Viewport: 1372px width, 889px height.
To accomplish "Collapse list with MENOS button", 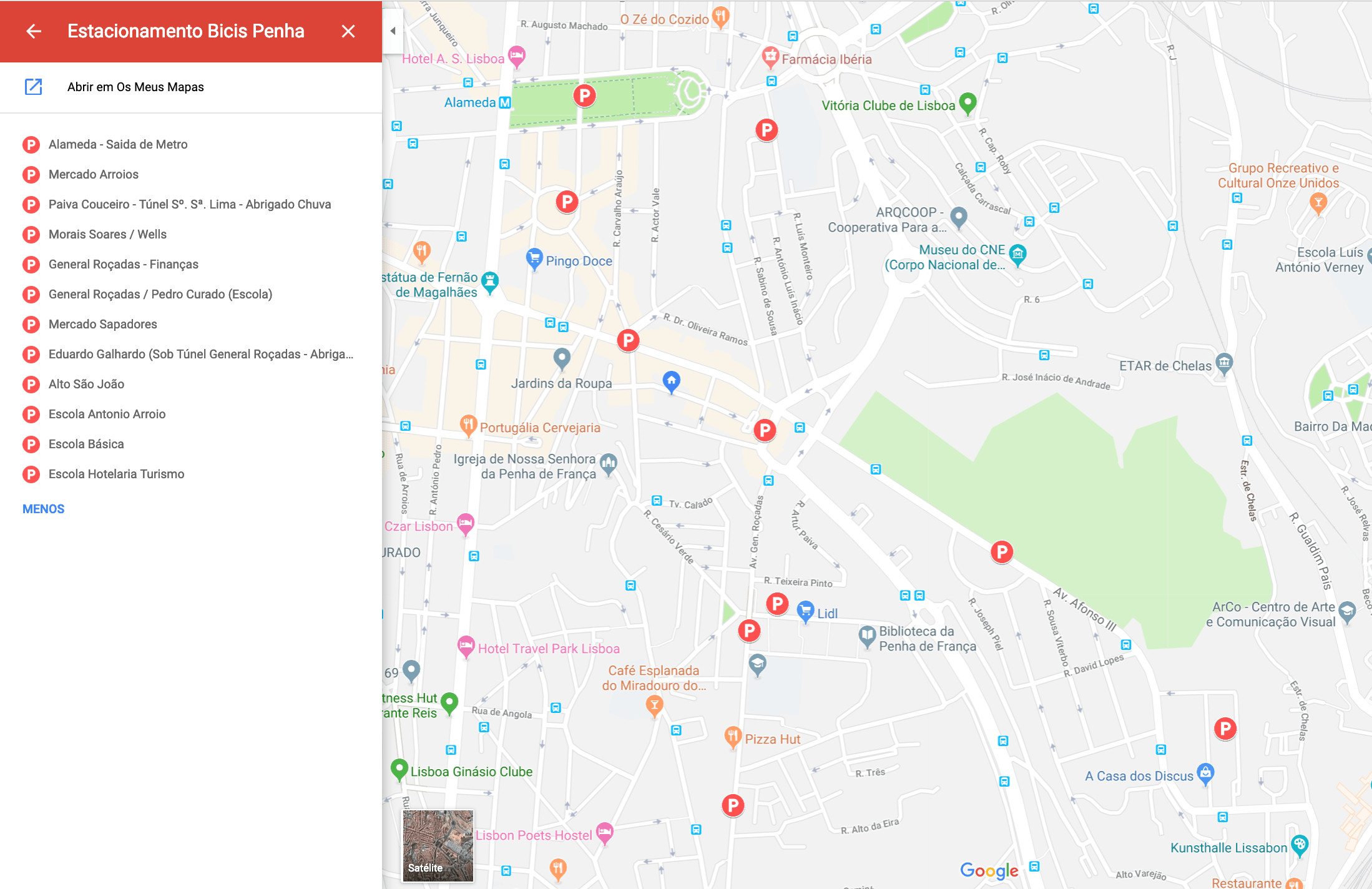I will pyautogui.click(x=44, y=509).
